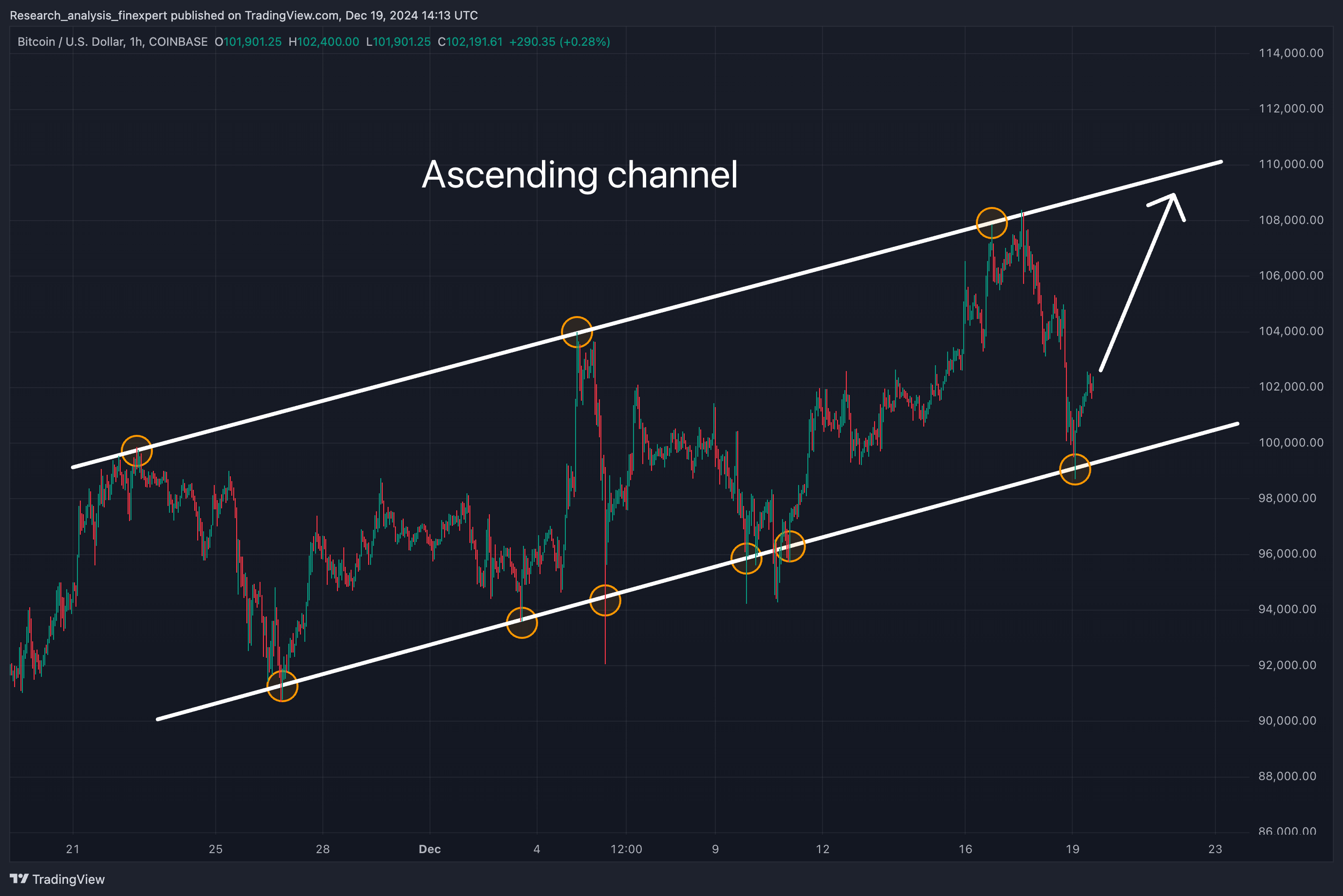Click the 88,000.00 price axis label

click(x=1287, y=776)
